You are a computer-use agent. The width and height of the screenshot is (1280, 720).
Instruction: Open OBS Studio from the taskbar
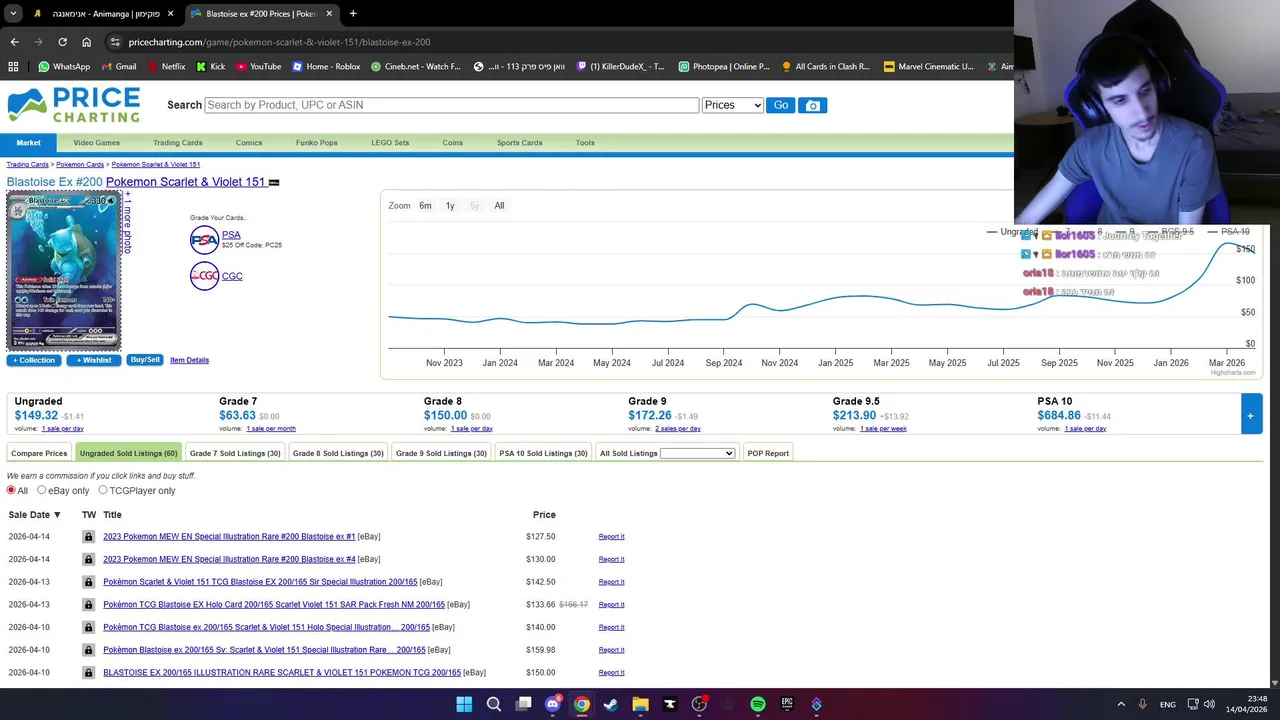699,704
